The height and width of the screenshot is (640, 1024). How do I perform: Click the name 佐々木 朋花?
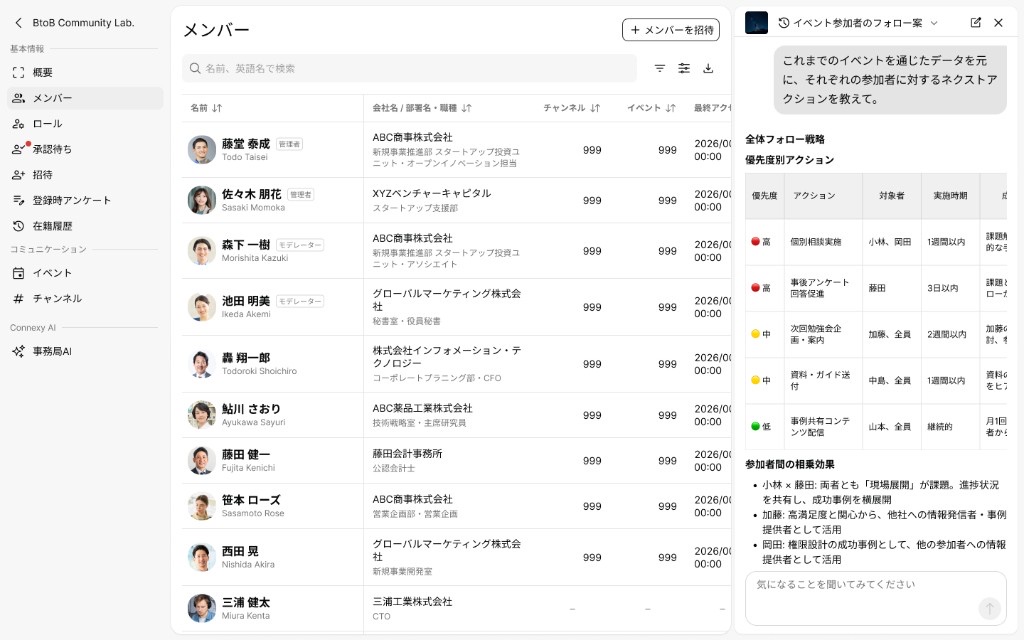coord(251,194)
